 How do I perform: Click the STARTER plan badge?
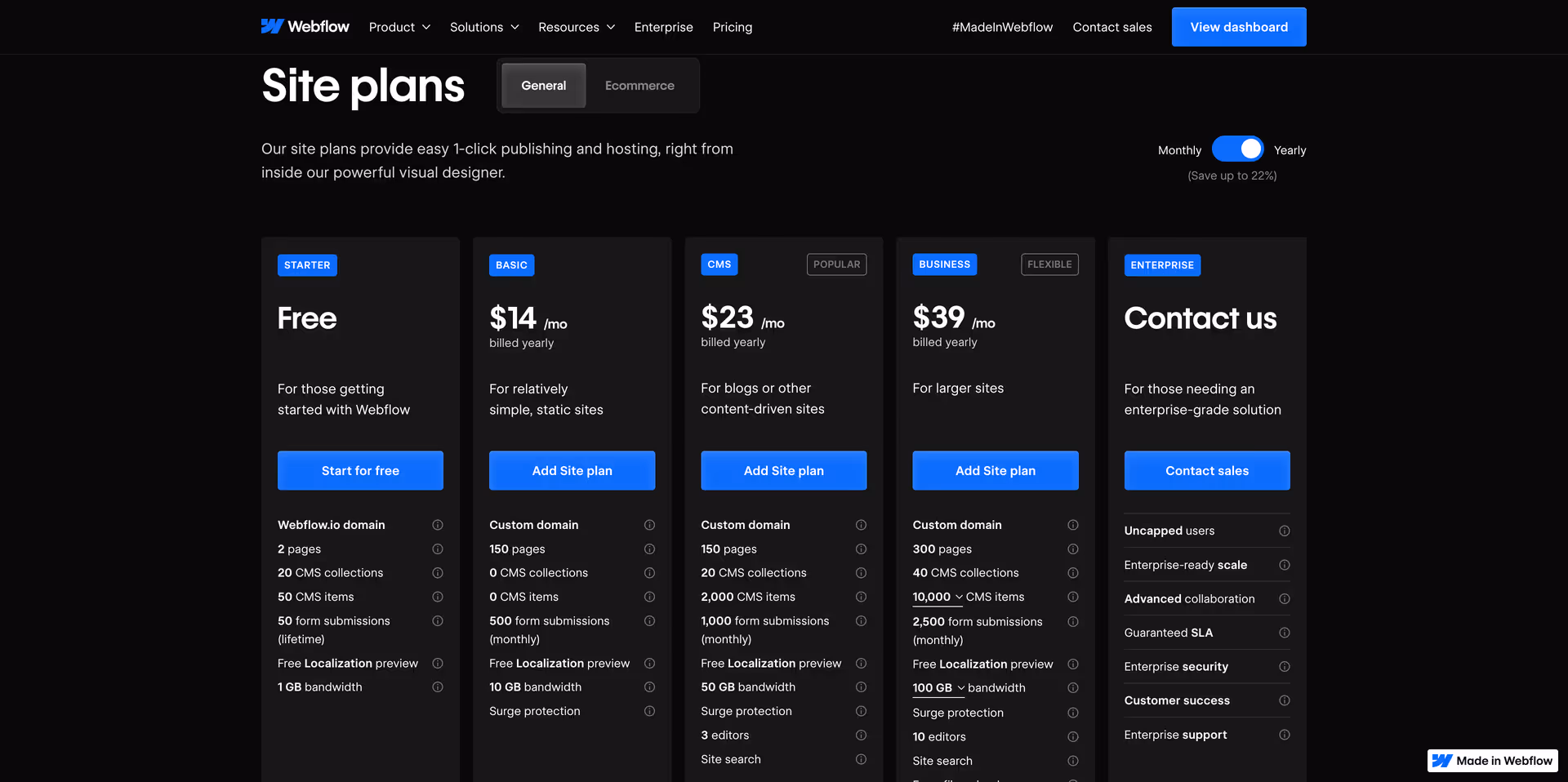tap(307, 265)
